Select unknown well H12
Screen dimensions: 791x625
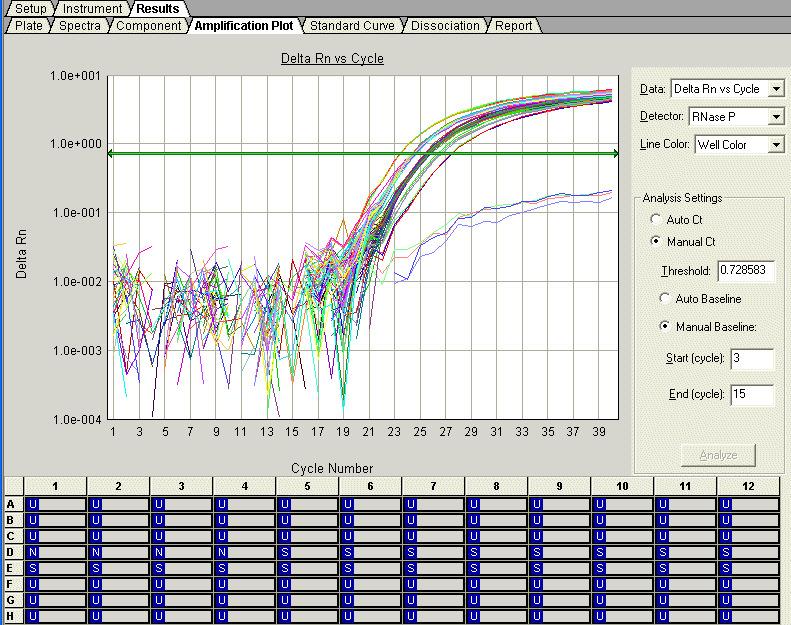[749, 616]
